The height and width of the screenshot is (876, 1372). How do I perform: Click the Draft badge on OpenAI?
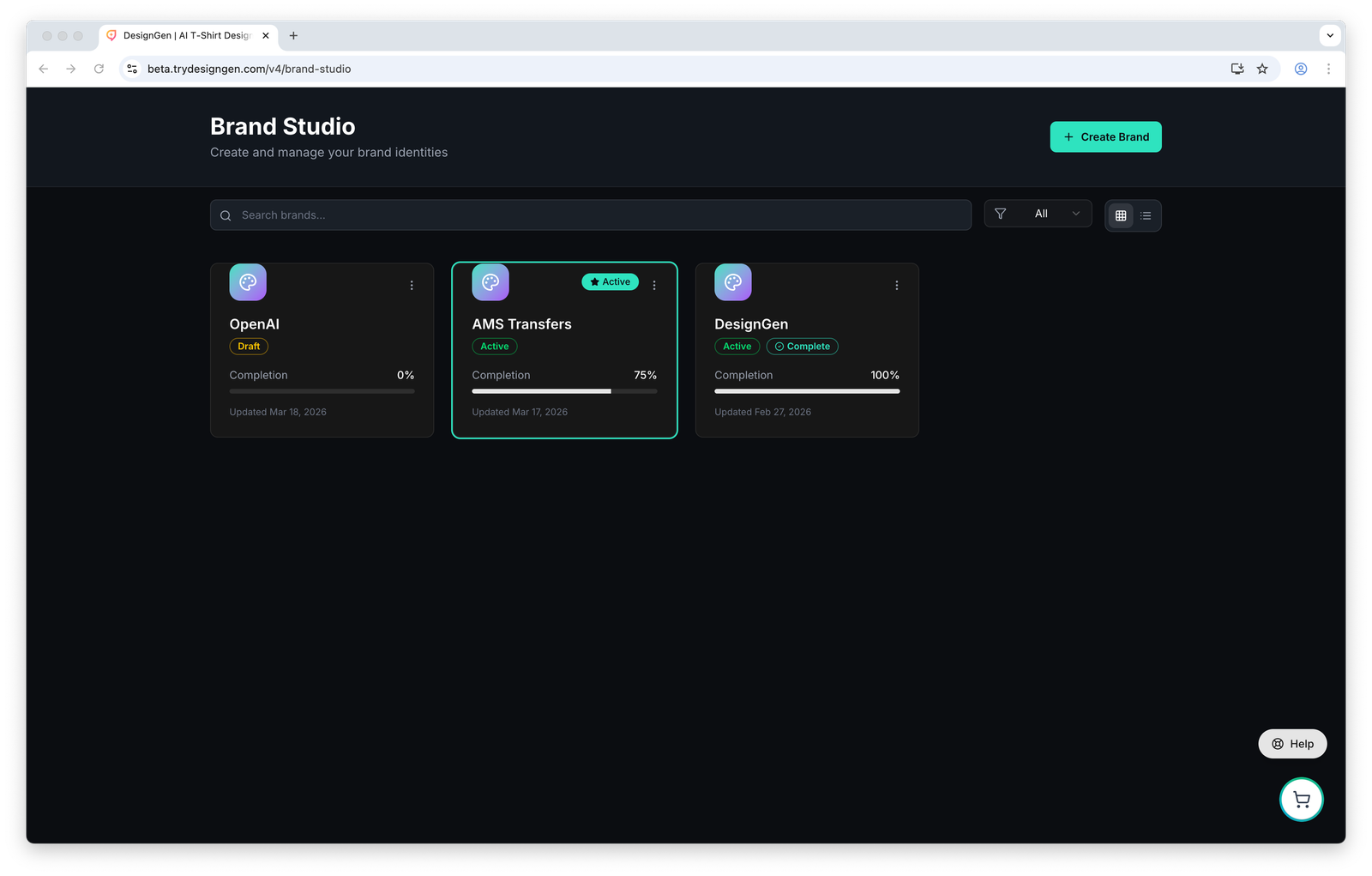coord(249,347)
